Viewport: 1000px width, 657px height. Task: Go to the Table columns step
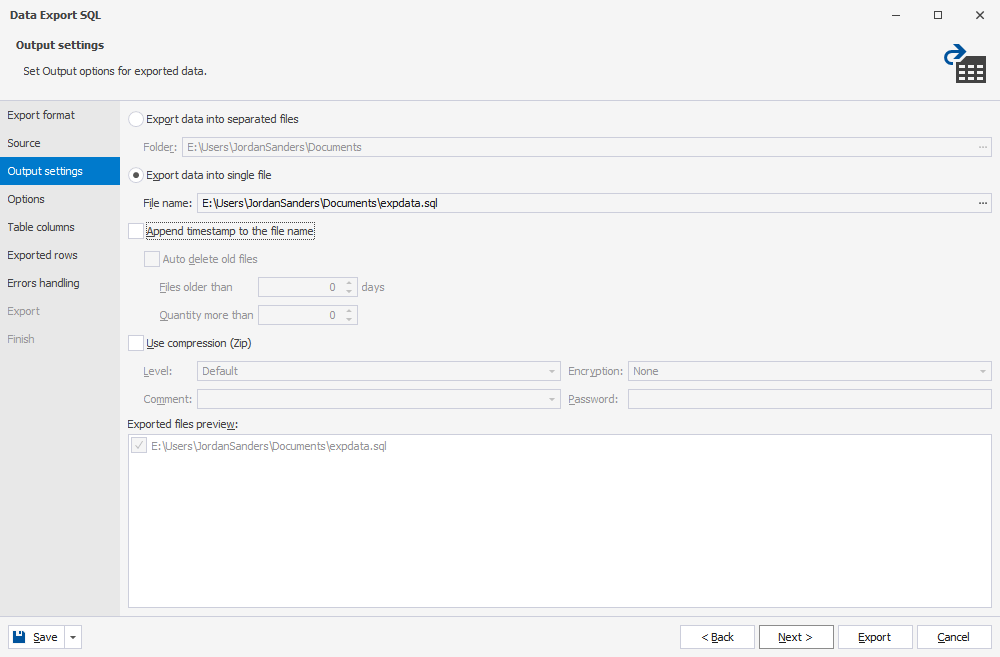point(41,227)
